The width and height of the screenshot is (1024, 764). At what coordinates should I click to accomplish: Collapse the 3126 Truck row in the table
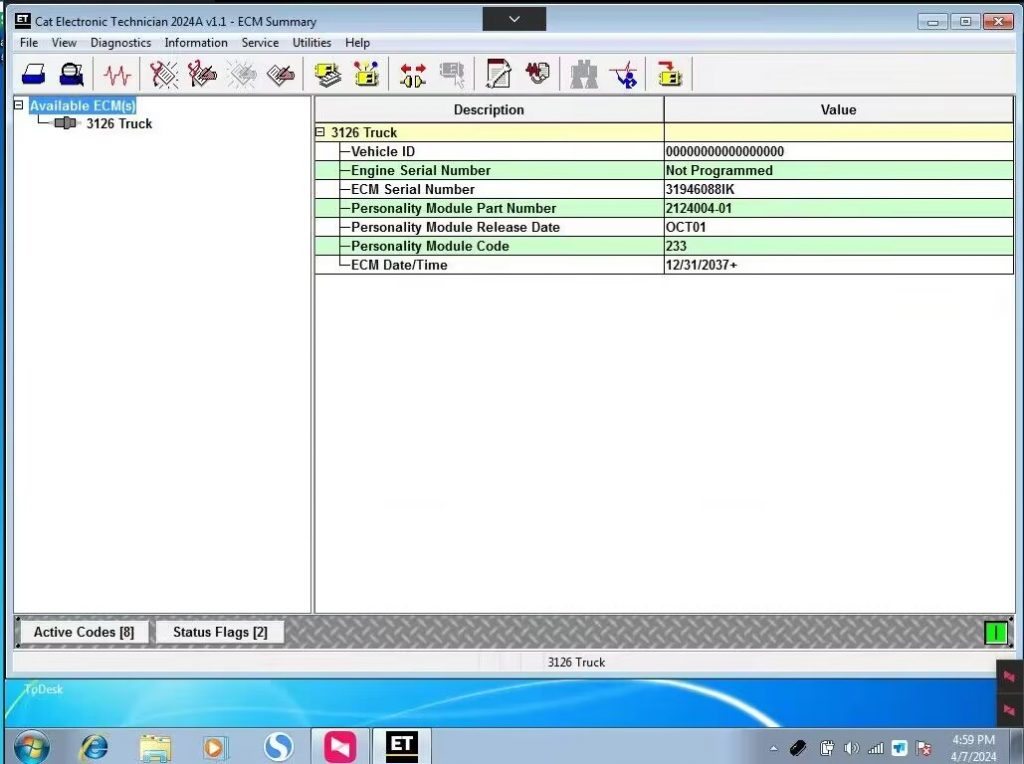(x=320, y=132)
